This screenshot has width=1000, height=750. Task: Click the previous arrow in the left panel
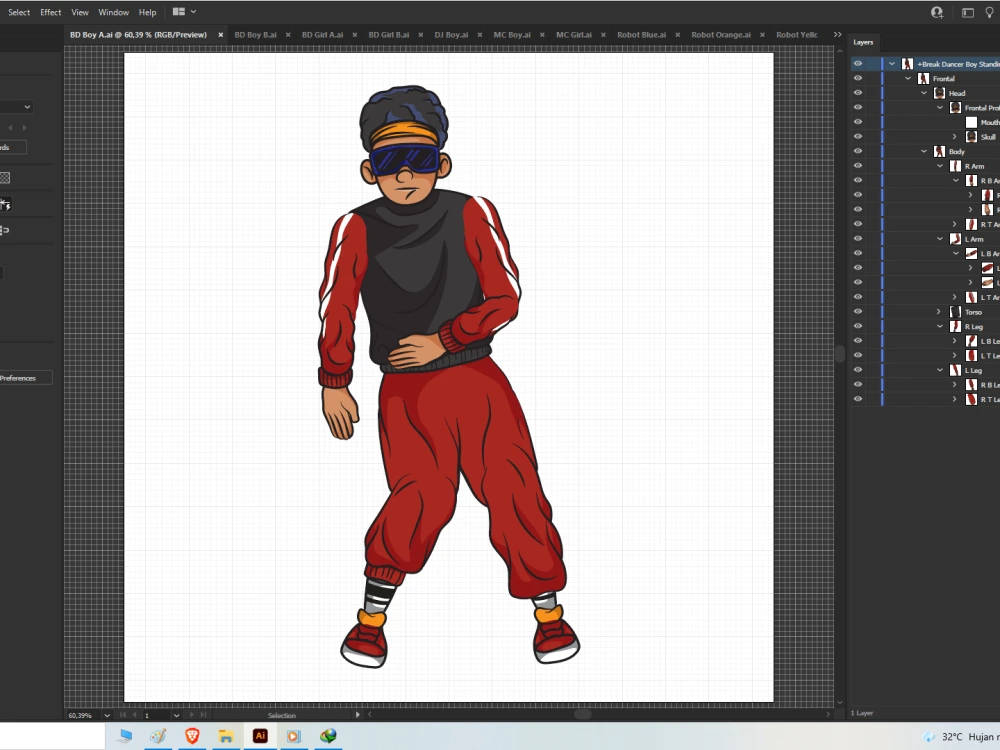pos(10,128)
